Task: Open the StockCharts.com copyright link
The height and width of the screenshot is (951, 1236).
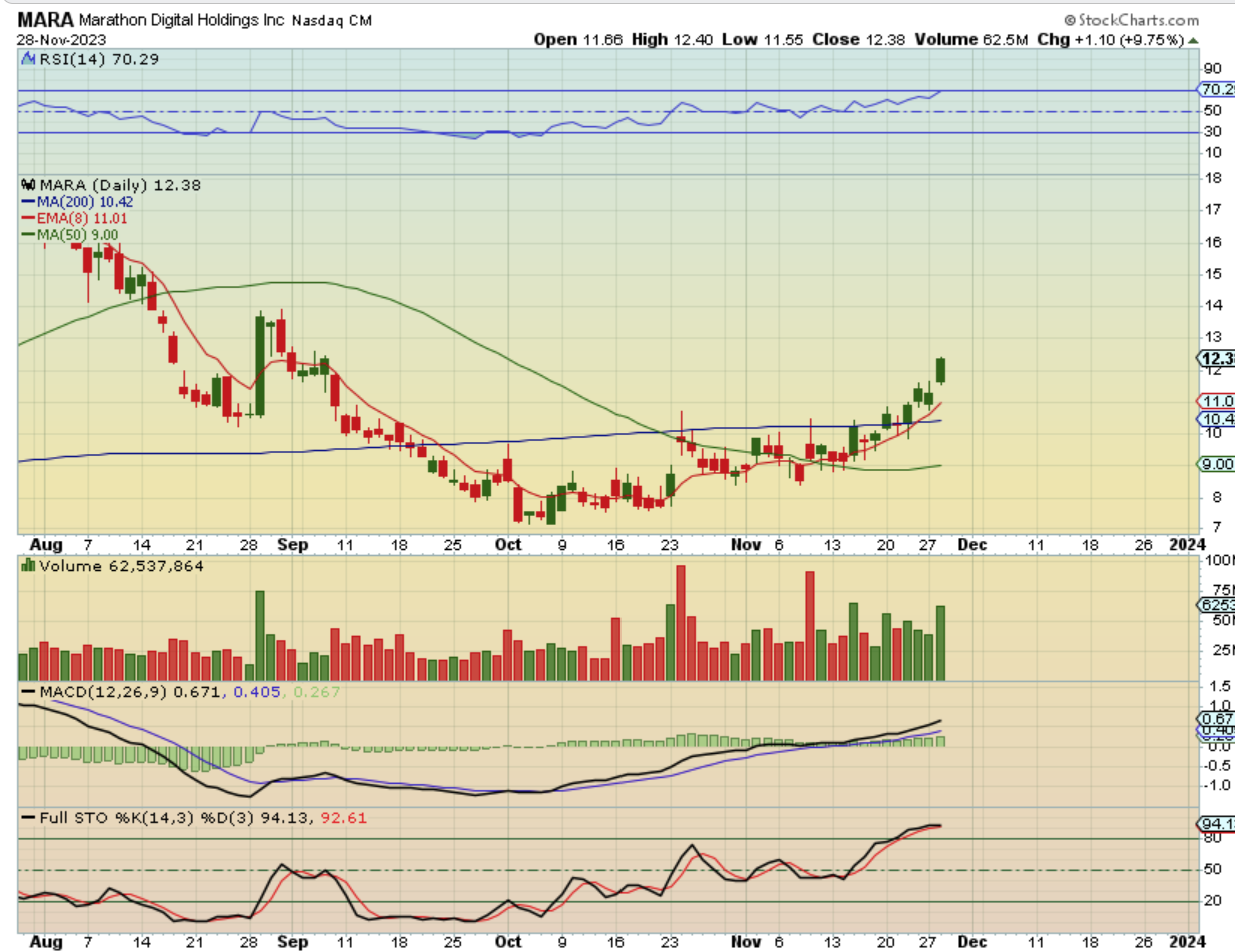Action: [x=1131, y=19]
